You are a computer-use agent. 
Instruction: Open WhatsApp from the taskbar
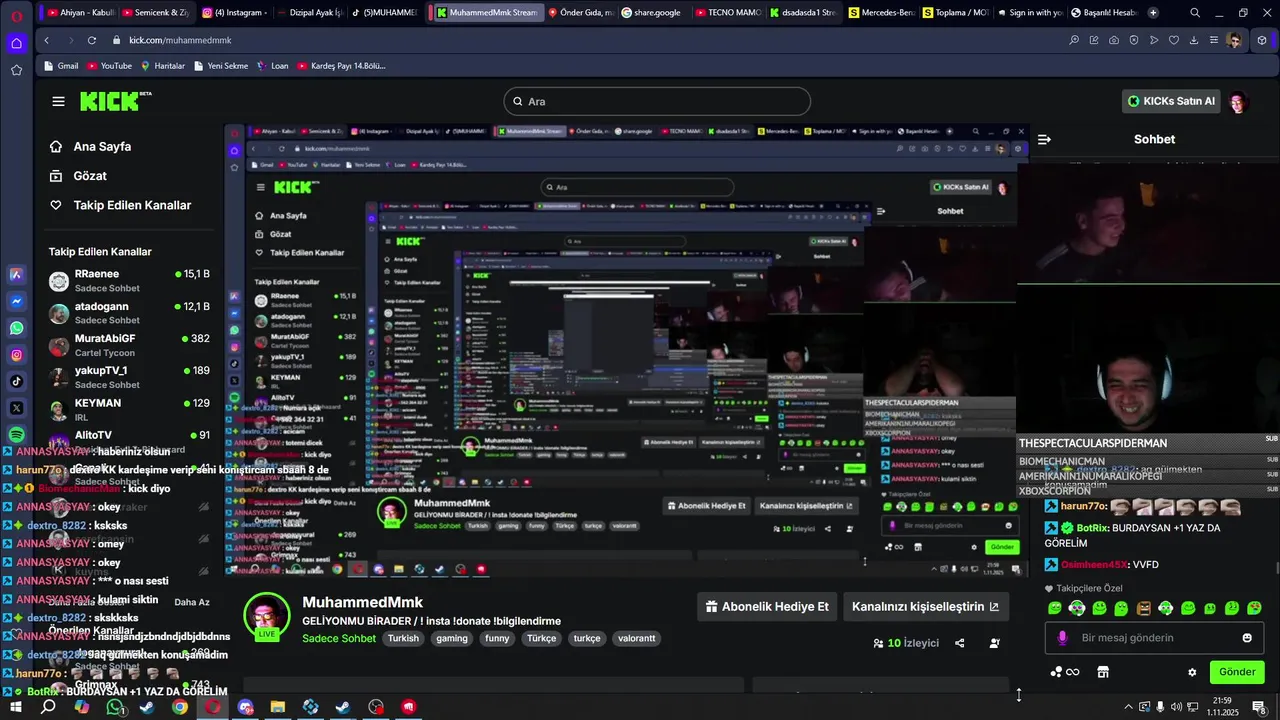click(x=115, y=707)
